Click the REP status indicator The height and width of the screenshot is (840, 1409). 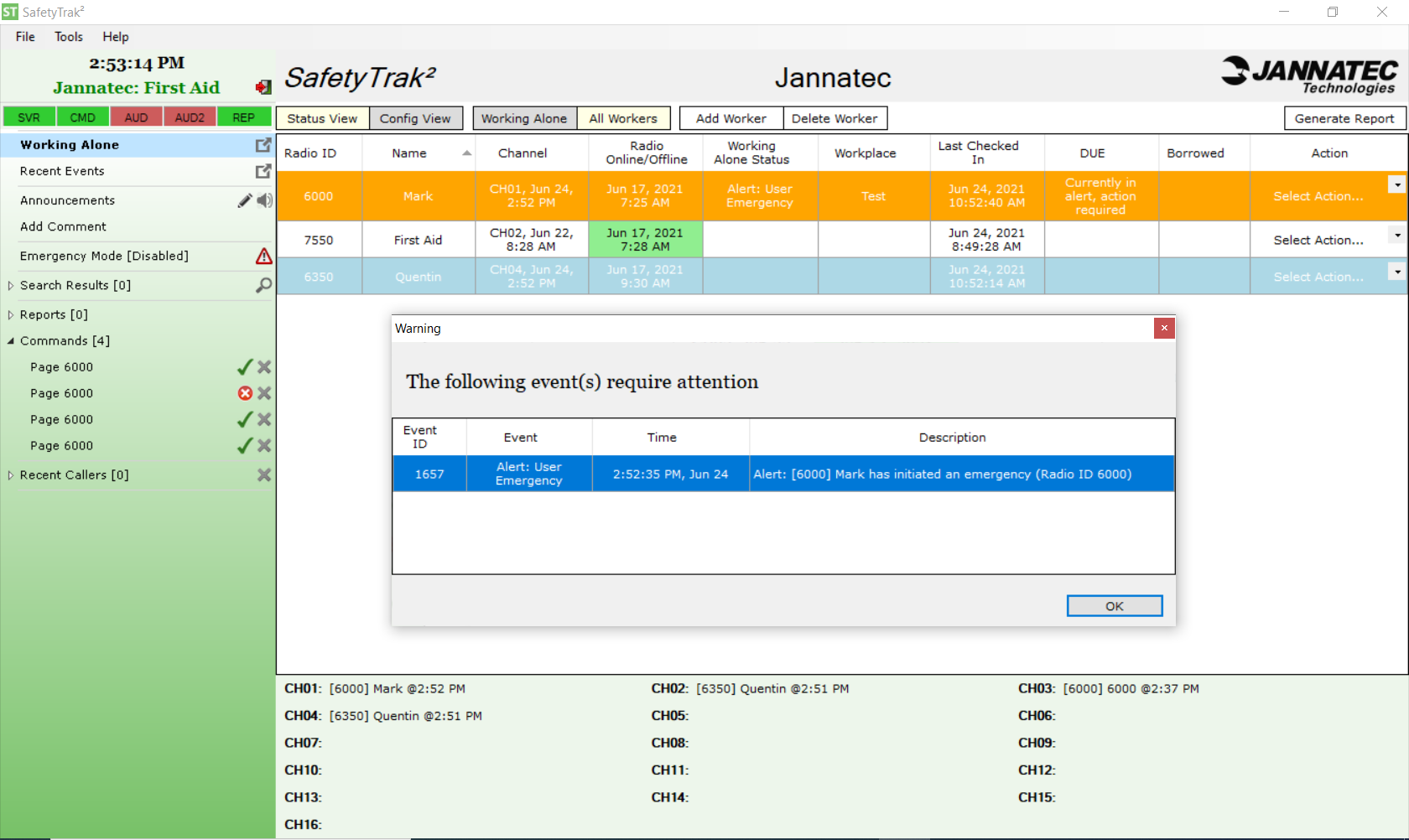tap(244, 117)
